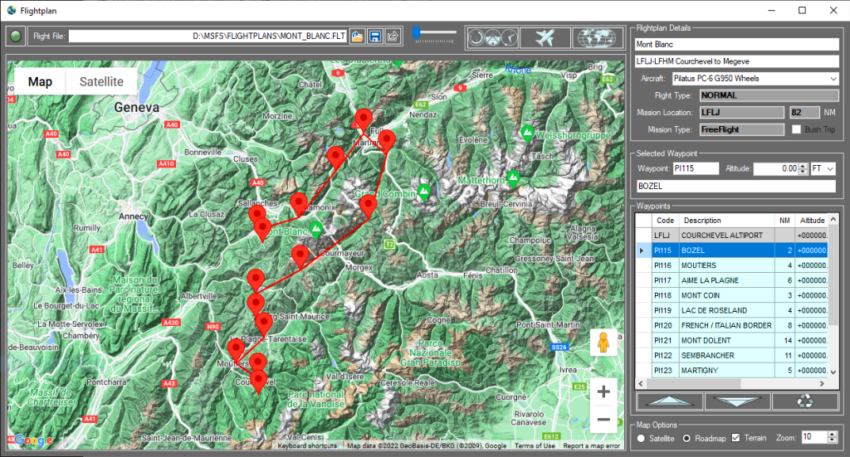
Task: Click the slider handle in the top toolbar
Action: click(418, 33)
